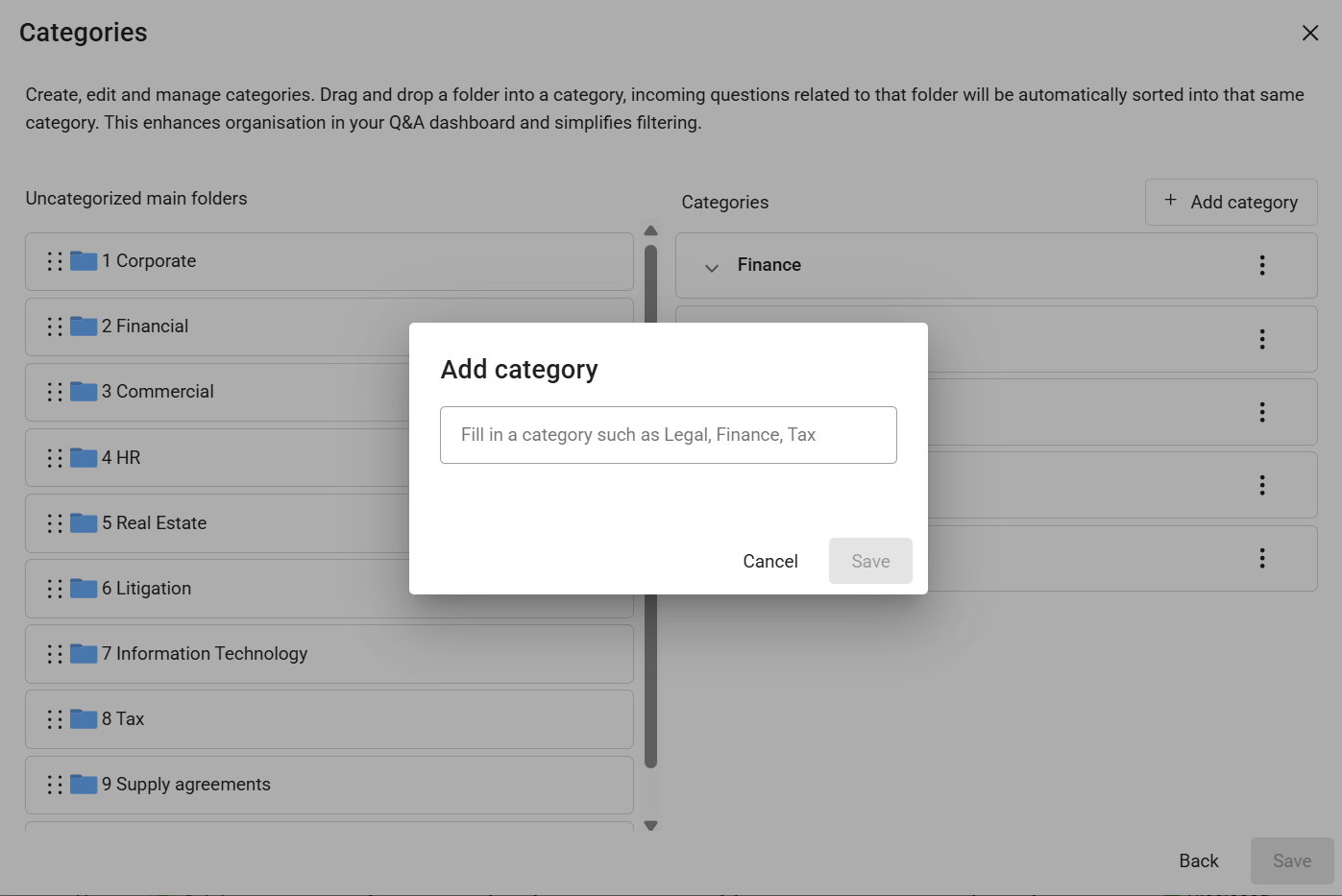This screenshot has height=896, width=1342.
Task: Click the folders list scrollbar thumb
Action: coord(650,506)
